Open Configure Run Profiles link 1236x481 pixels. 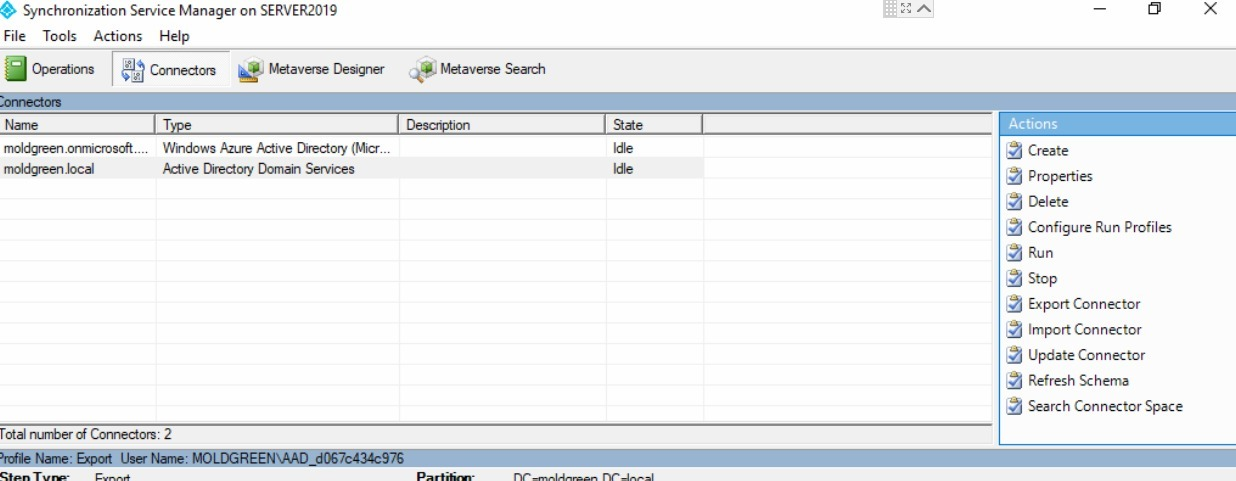click(1100, 227)
